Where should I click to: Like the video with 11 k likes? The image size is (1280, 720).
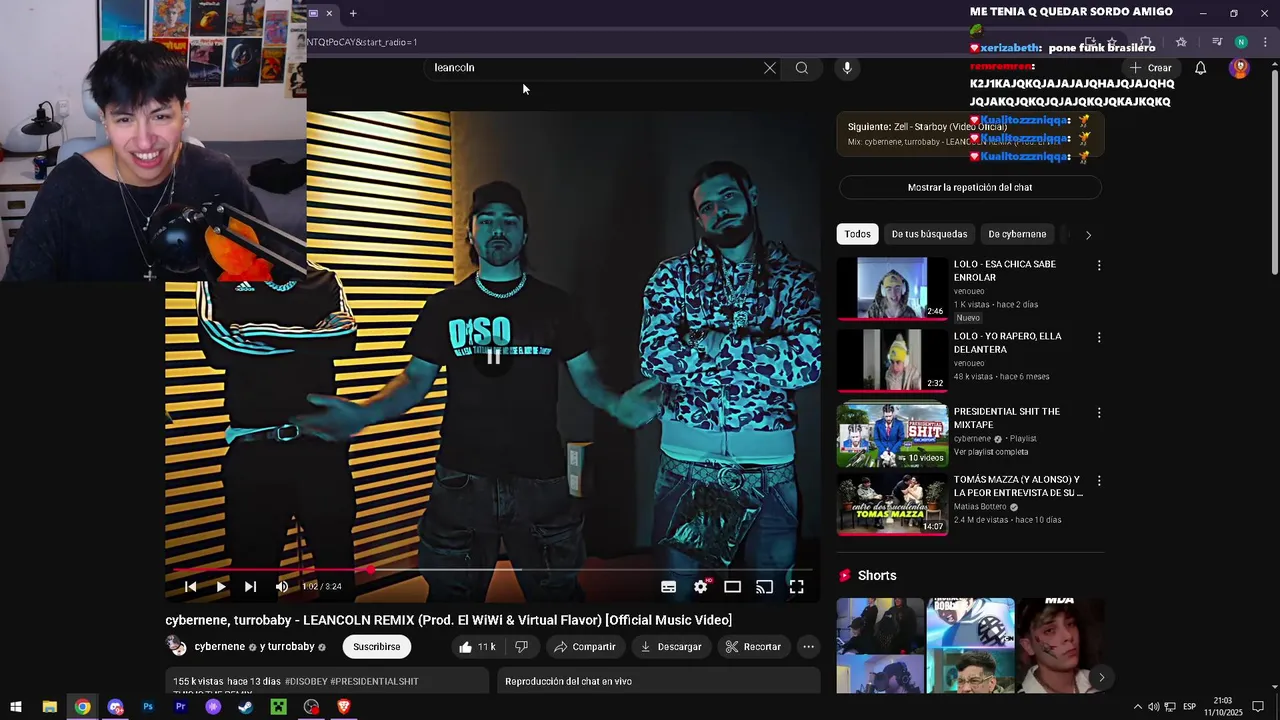pos(477,647)
